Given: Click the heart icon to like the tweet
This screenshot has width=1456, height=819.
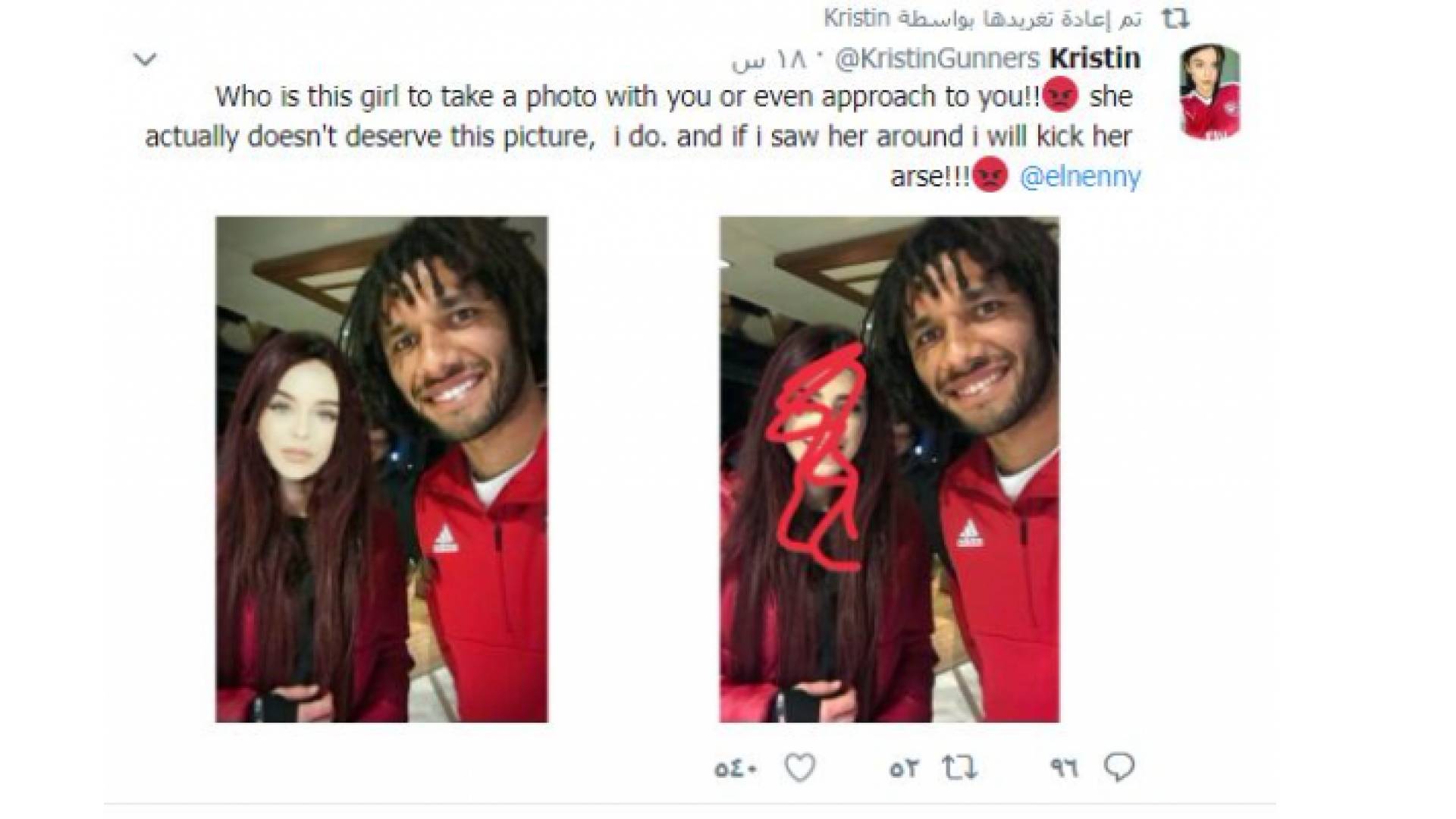Looking at the screenshot, I should point(799,769).
